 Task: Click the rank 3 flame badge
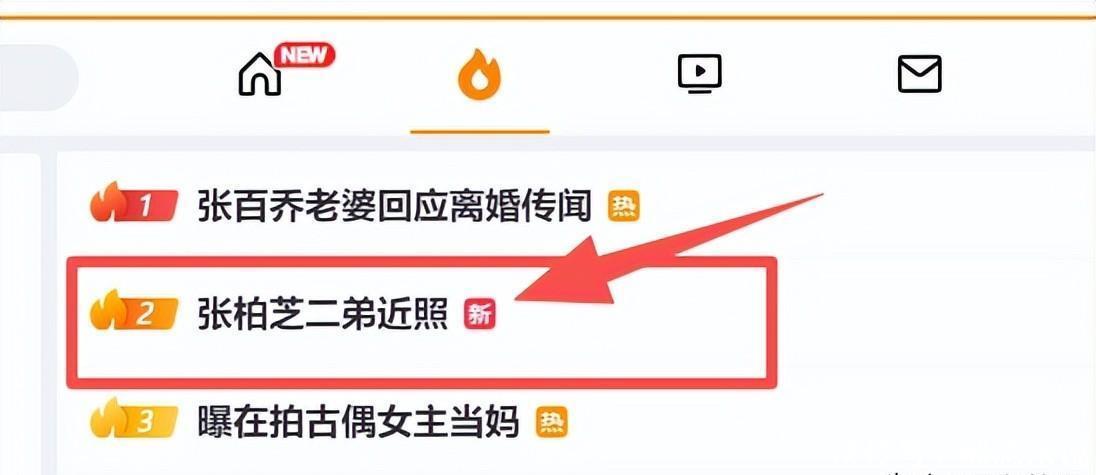(x=134, y=420)
